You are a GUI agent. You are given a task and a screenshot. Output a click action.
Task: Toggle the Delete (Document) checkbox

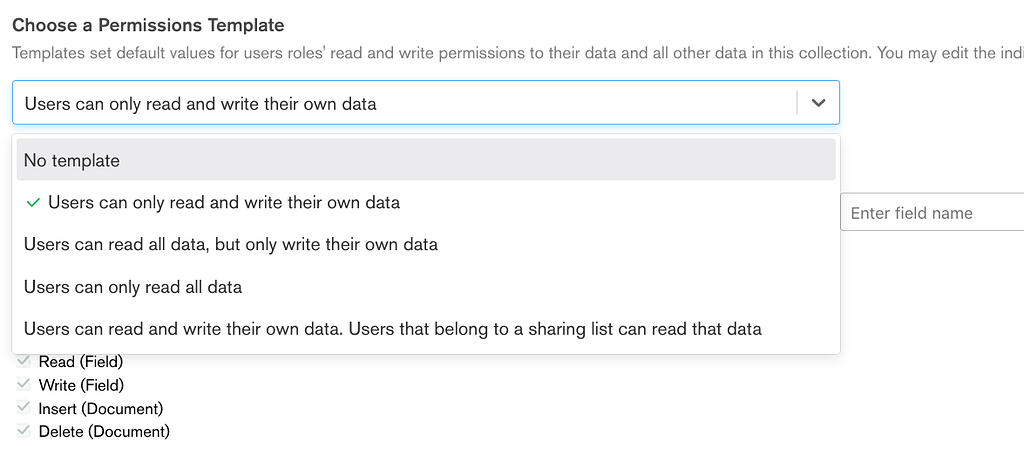click(24, 432)
